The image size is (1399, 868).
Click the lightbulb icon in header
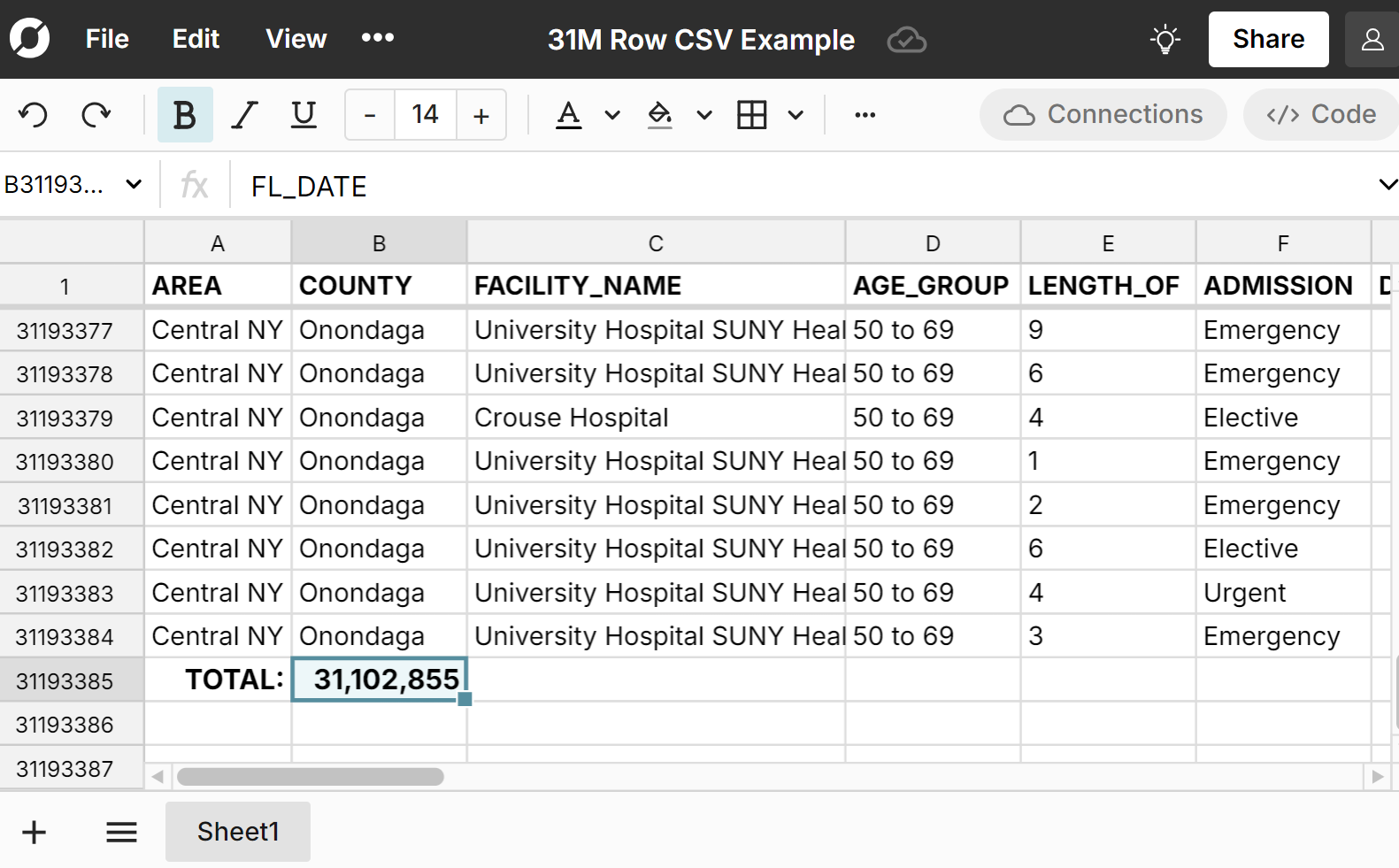coord(1165,40)
